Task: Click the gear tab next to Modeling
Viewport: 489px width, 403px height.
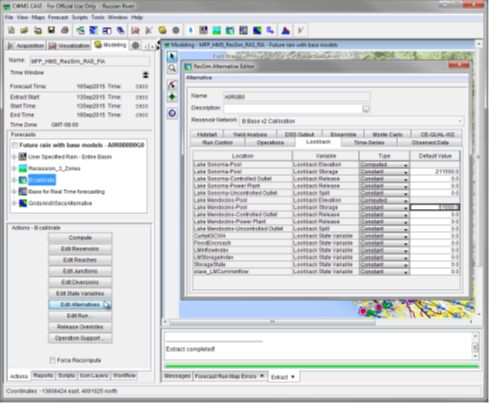Action: 135,45
